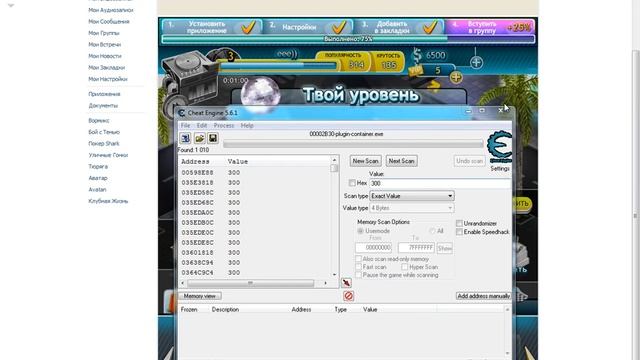Click red arrow to add selected addresses
Screen dimensions: 640x360
click(346, 283)
